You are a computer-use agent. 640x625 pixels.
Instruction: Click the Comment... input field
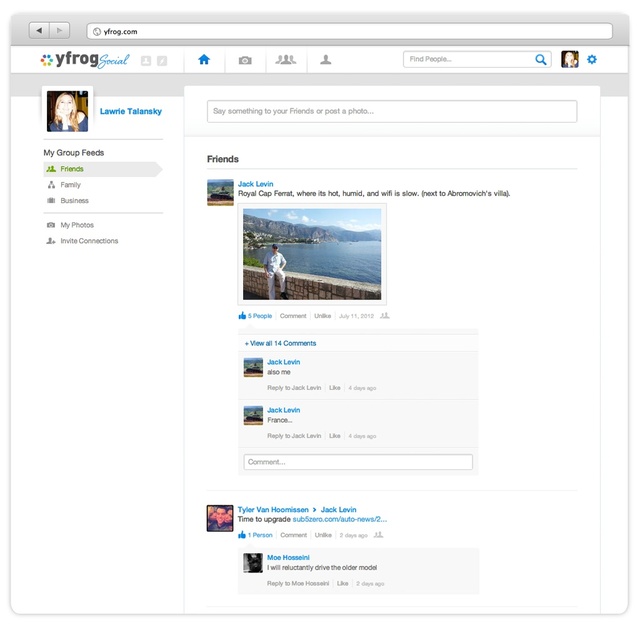(358, 462)
